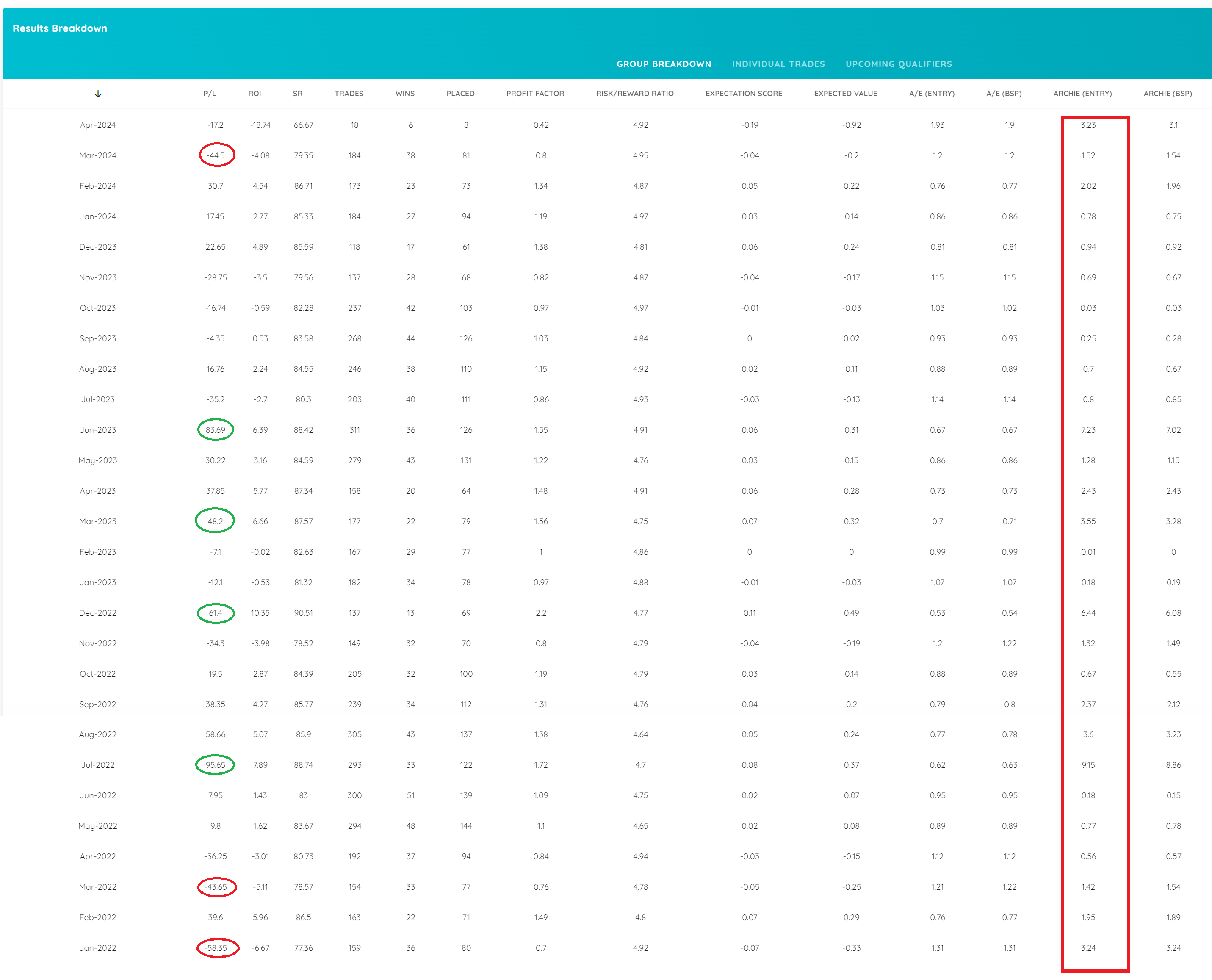Click the 48.2 P/L value for Mar-2023
1212x980 pixels.
click(x=215, y=522)
